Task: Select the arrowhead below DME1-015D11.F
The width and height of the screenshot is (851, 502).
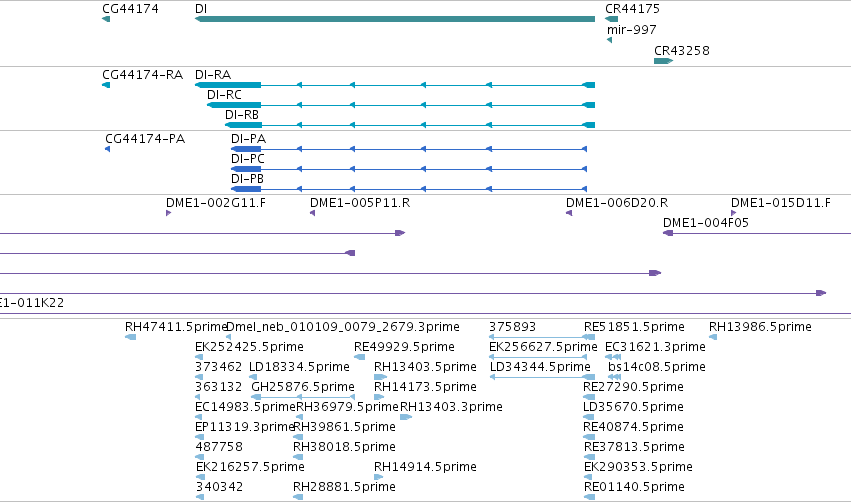Action: pos(734,213)
